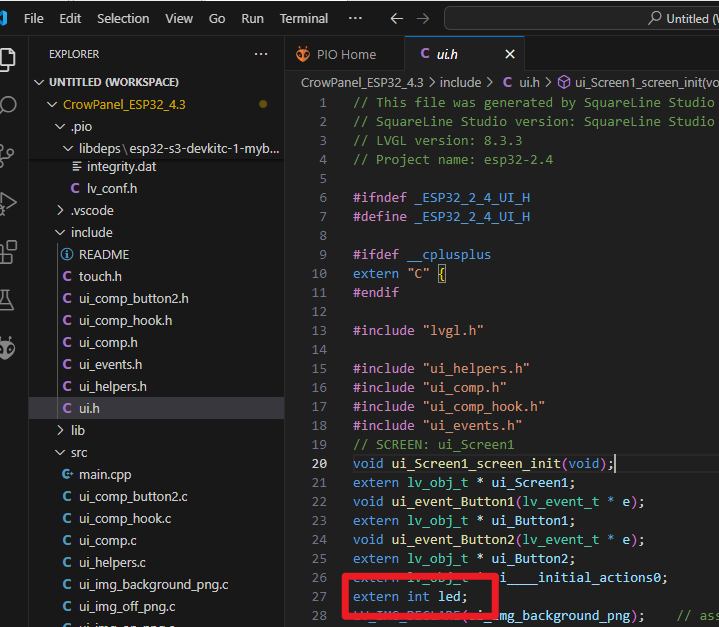The image size is (719, 627).
Task: Click the '#define _ESP32_2_4_UI_H' line
Action: point(441,216)
